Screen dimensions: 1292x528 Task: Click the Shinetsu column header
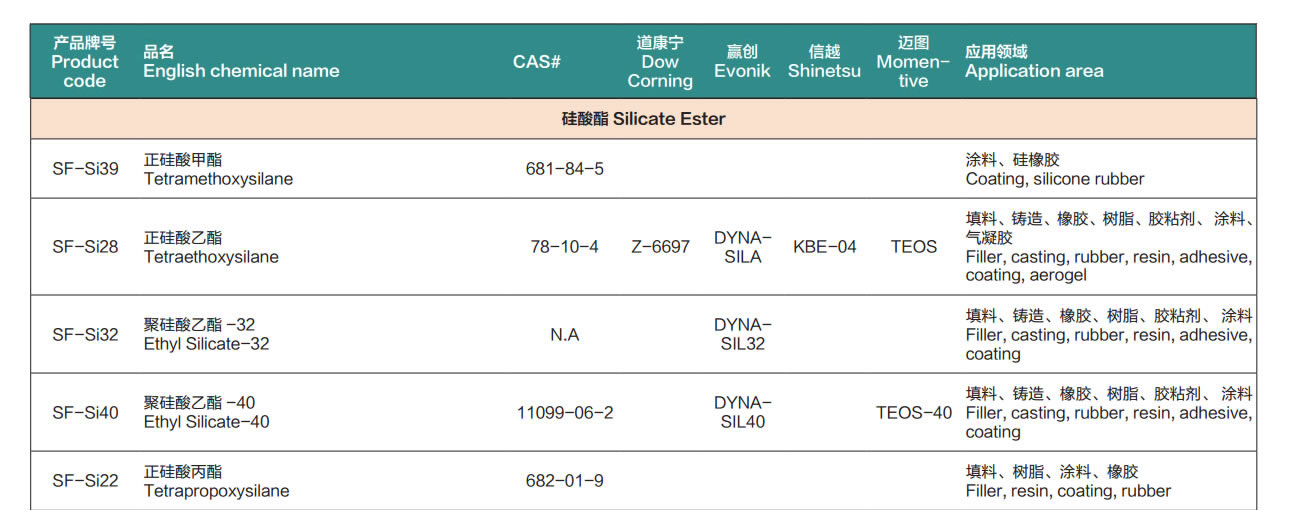(824, 62)
